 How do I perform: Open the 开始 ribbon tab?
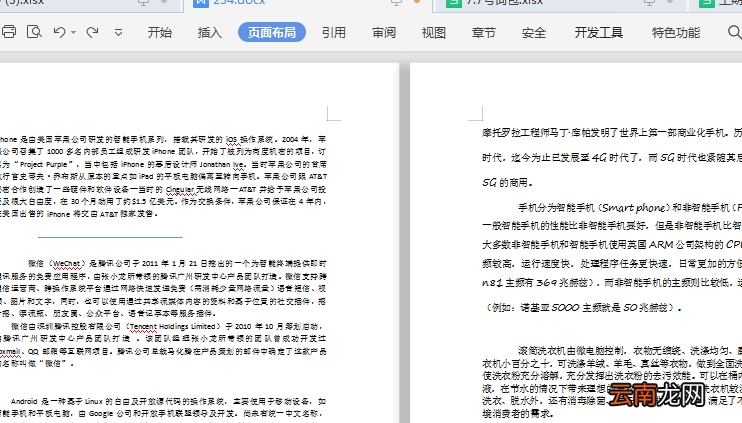[x=159, y=33]
